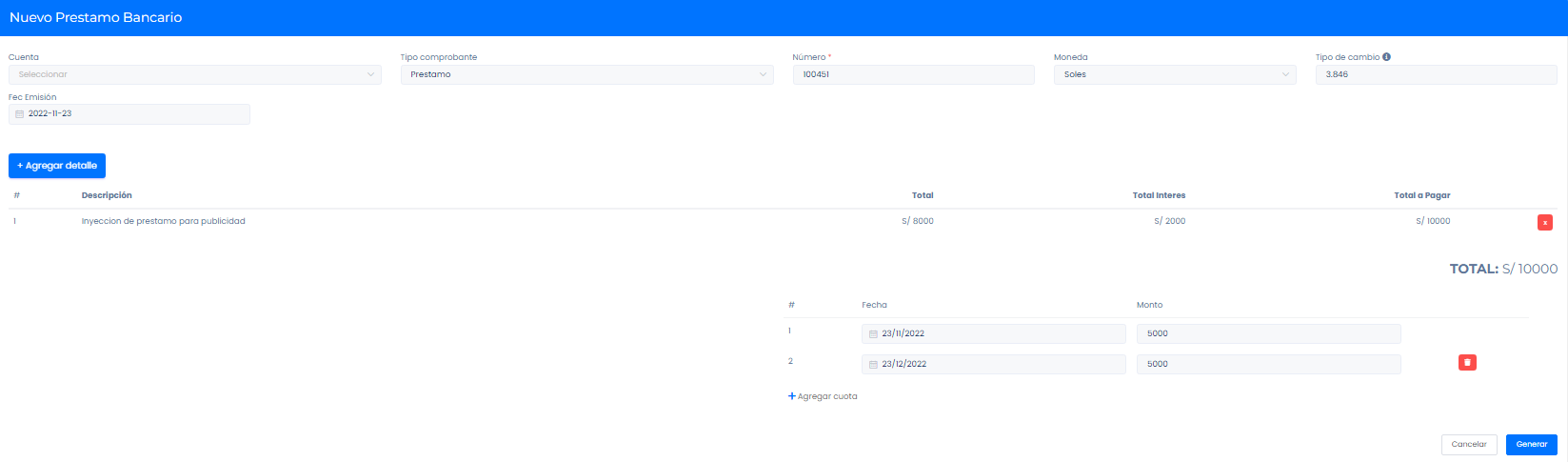Viewport: 1568px width, 462px height.
Task: Click the second cuota Monto field
Action: coord(1268,364)
